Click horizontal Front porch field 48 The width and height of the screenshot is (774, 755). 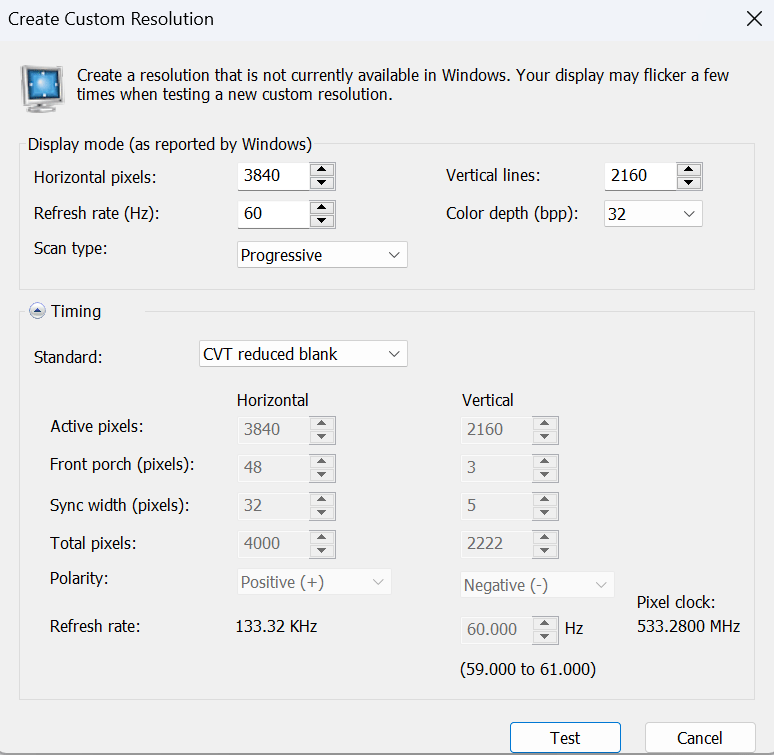point(273,468)
